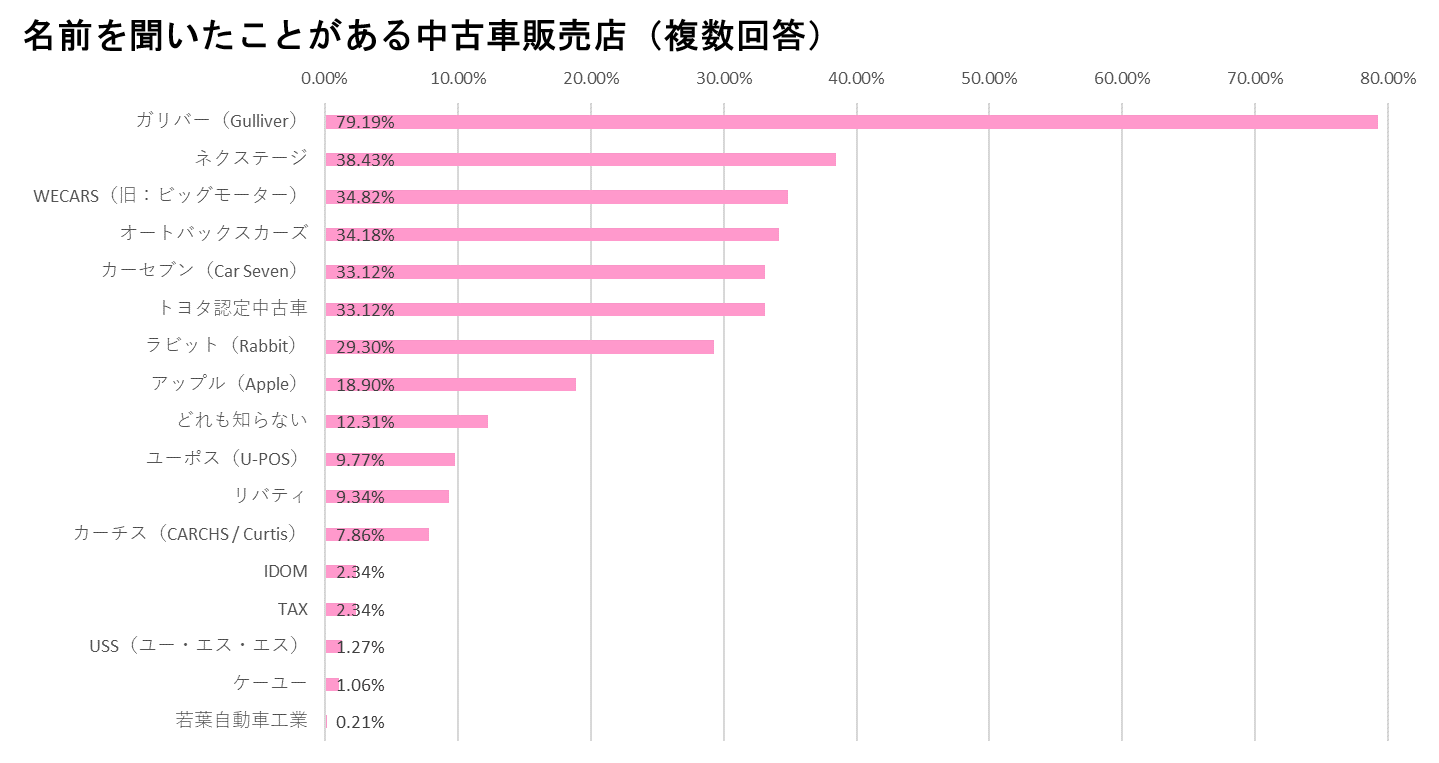
Task: Select the ケーユー category label
Action: coord(270,684)
